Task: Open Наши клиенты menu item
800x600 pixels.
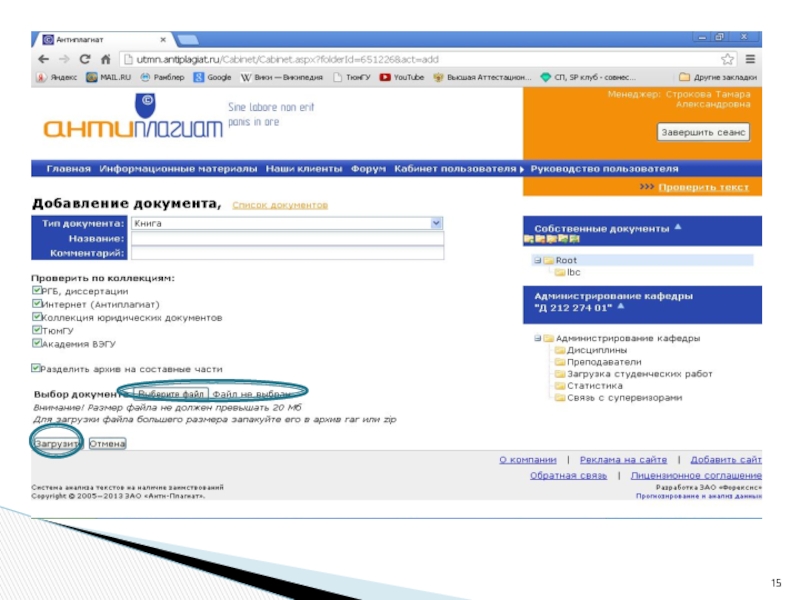Action: coord(304,168)
